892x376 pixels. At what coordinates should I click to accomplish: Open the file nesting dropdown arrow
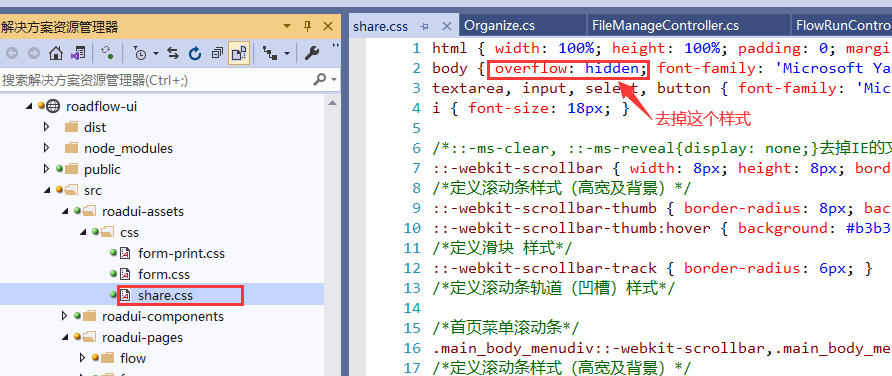tap(287, 53)
